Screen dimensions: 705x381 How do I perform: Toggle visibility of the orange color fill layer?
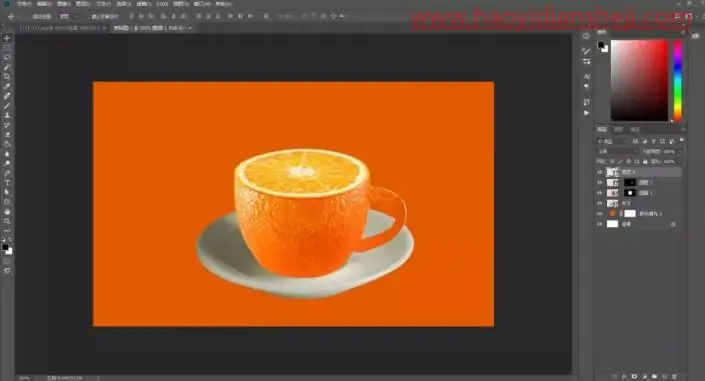[x=600, y=214]
